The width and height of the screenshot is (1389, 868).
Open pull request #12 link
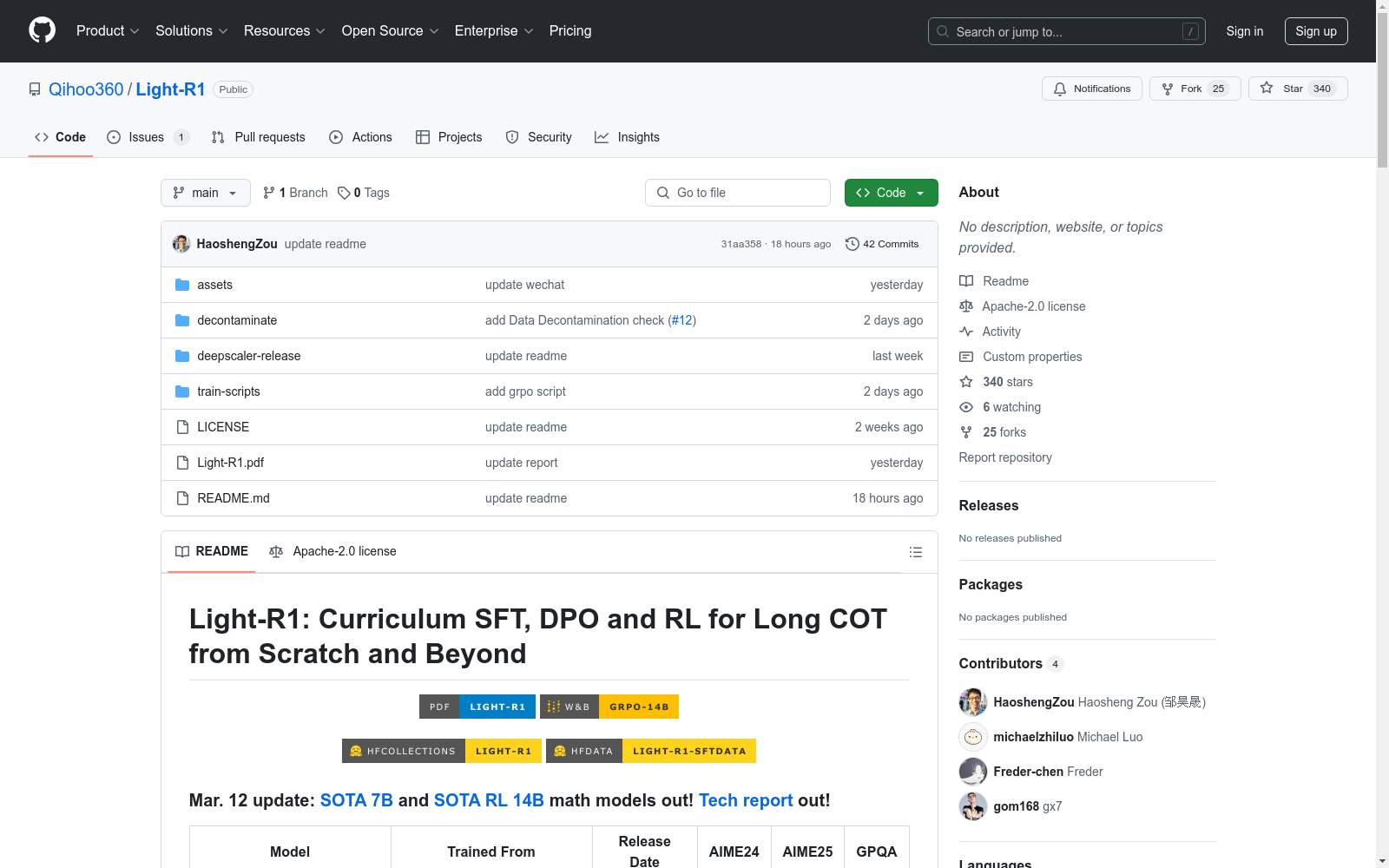682,320
